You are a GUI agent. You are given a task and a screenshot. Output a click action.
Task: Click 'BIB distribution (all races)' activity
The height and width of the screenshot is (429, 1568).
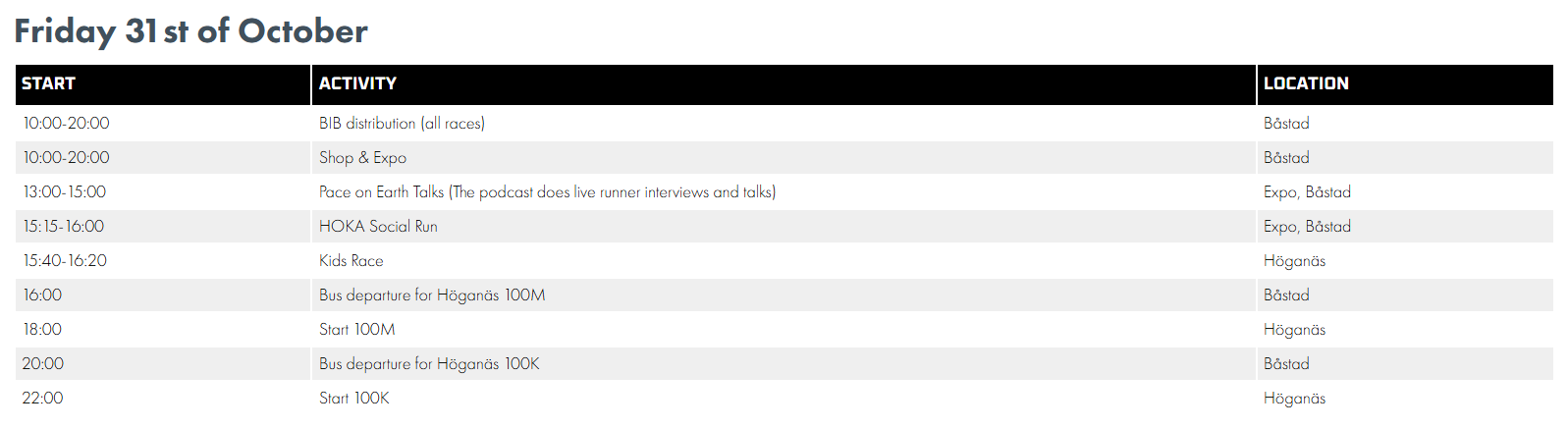coord(402,124)
